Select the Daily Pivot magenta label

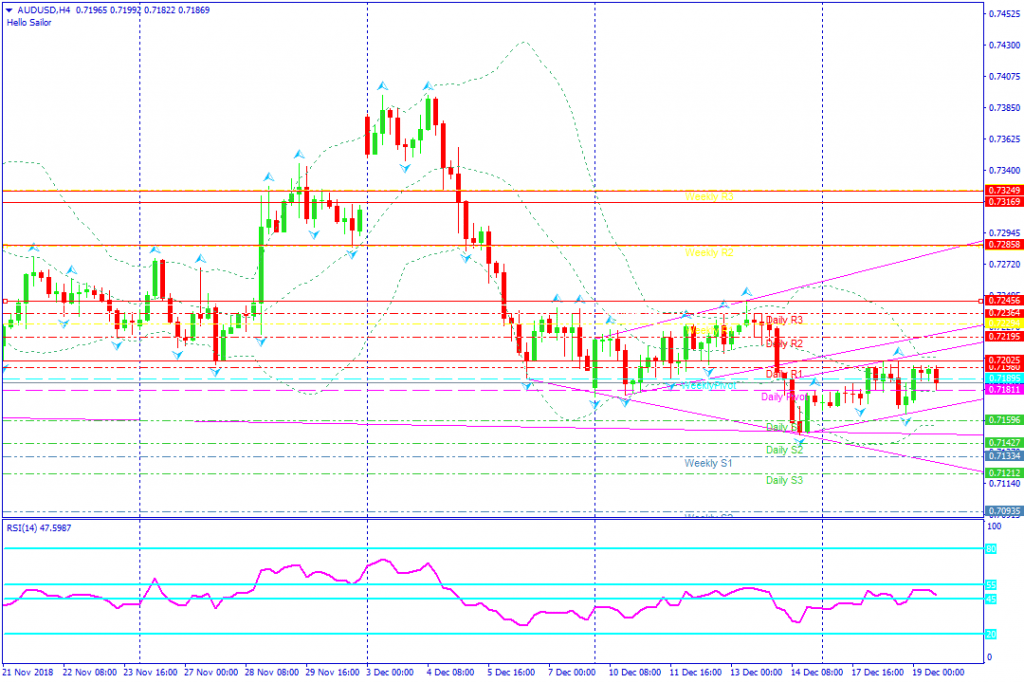784,397
